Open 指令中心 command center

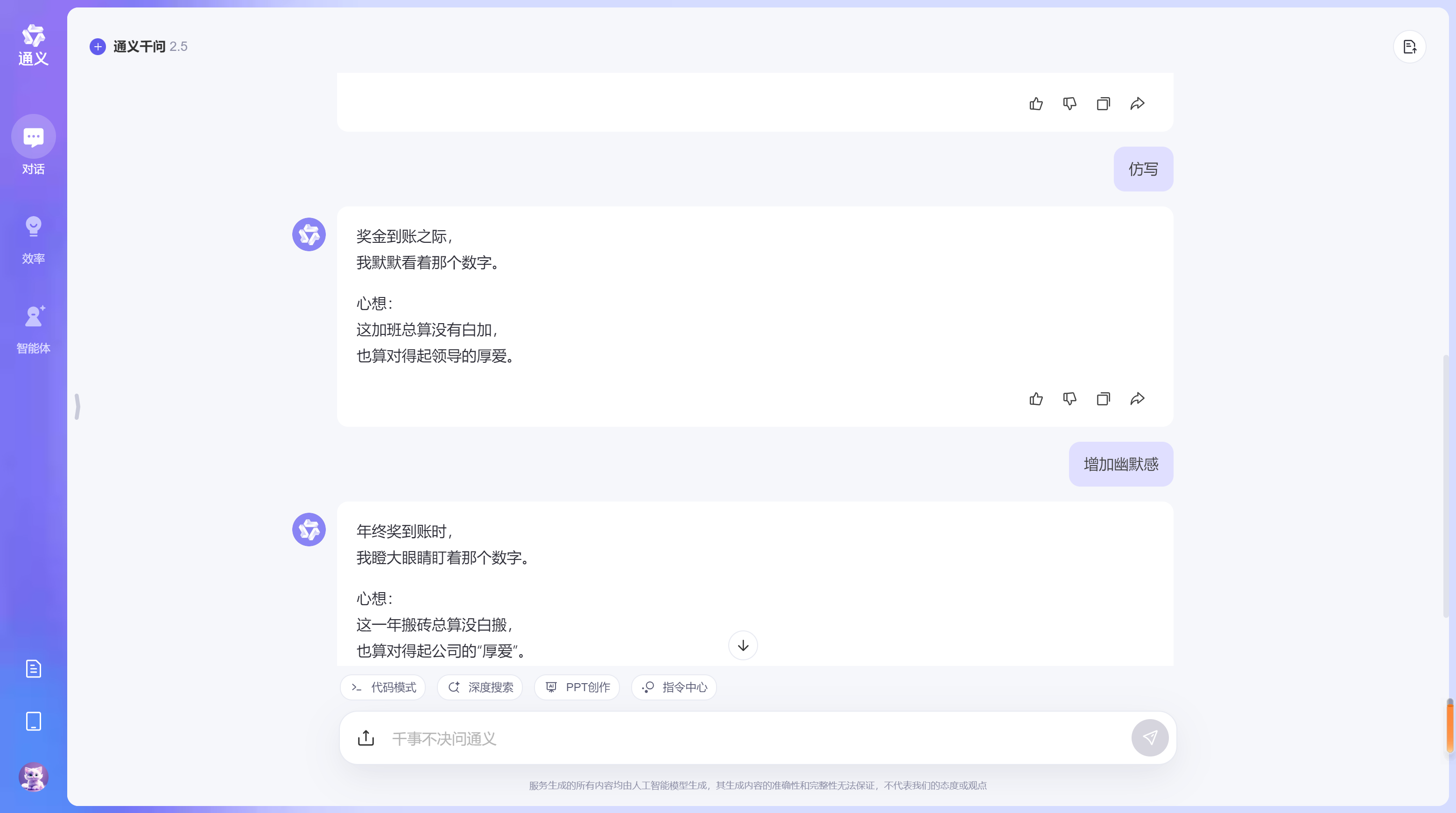674,687
